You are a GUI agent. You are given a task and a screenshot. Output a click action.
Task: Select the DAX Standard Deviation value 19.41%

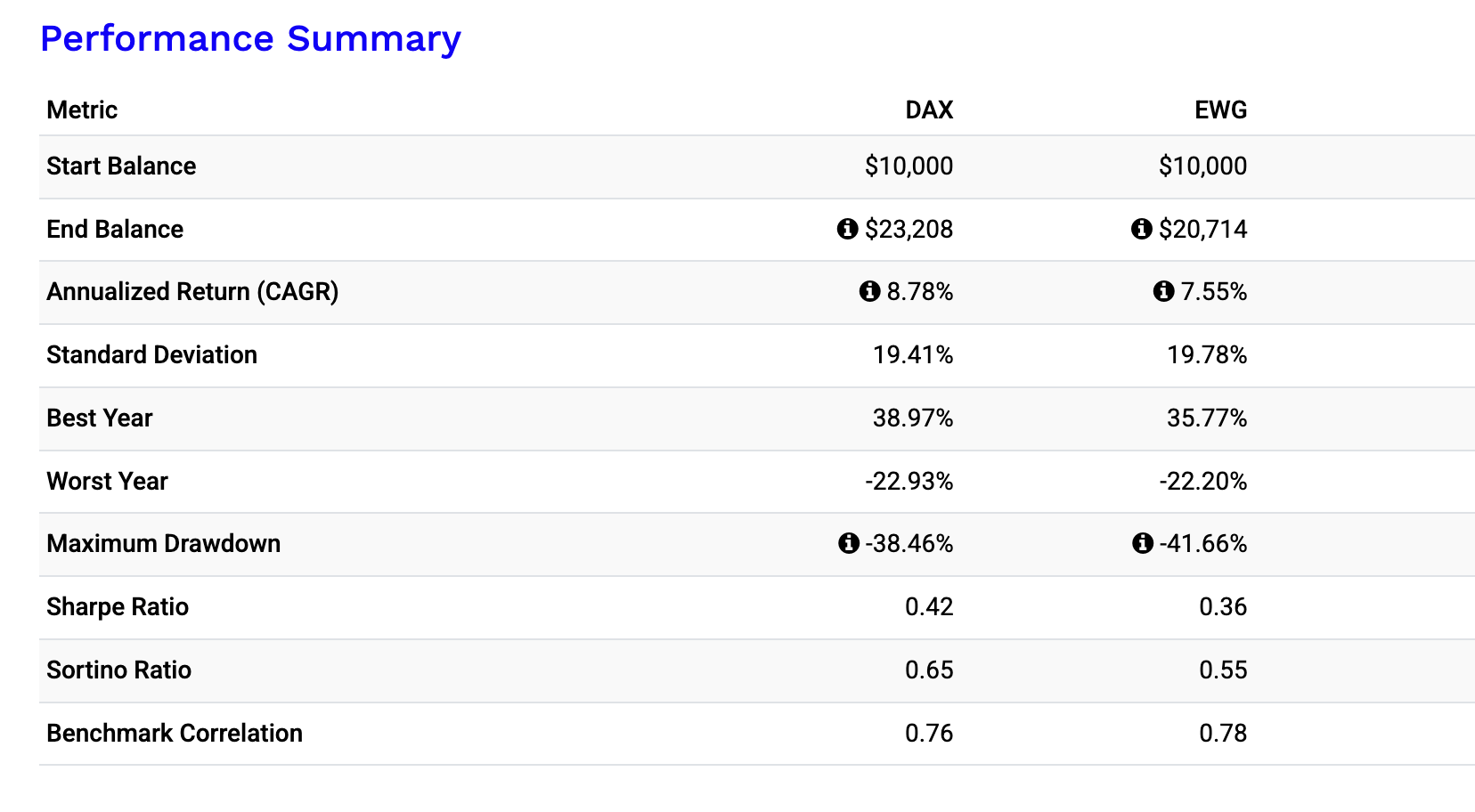click(x=912, y=354)
